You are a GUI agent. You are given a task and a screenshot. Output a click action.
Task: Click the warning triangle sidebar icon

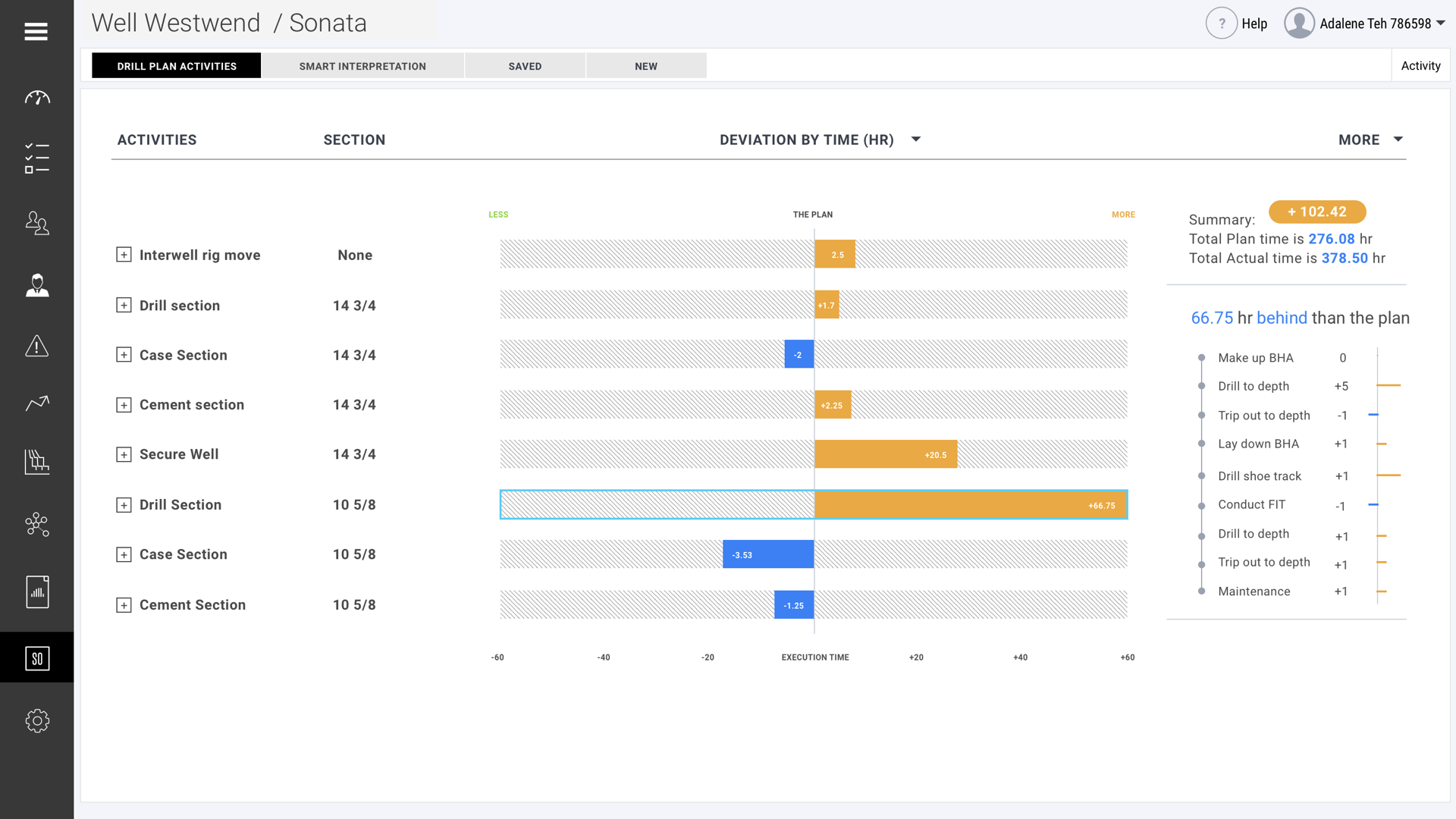tap(36, 346)
